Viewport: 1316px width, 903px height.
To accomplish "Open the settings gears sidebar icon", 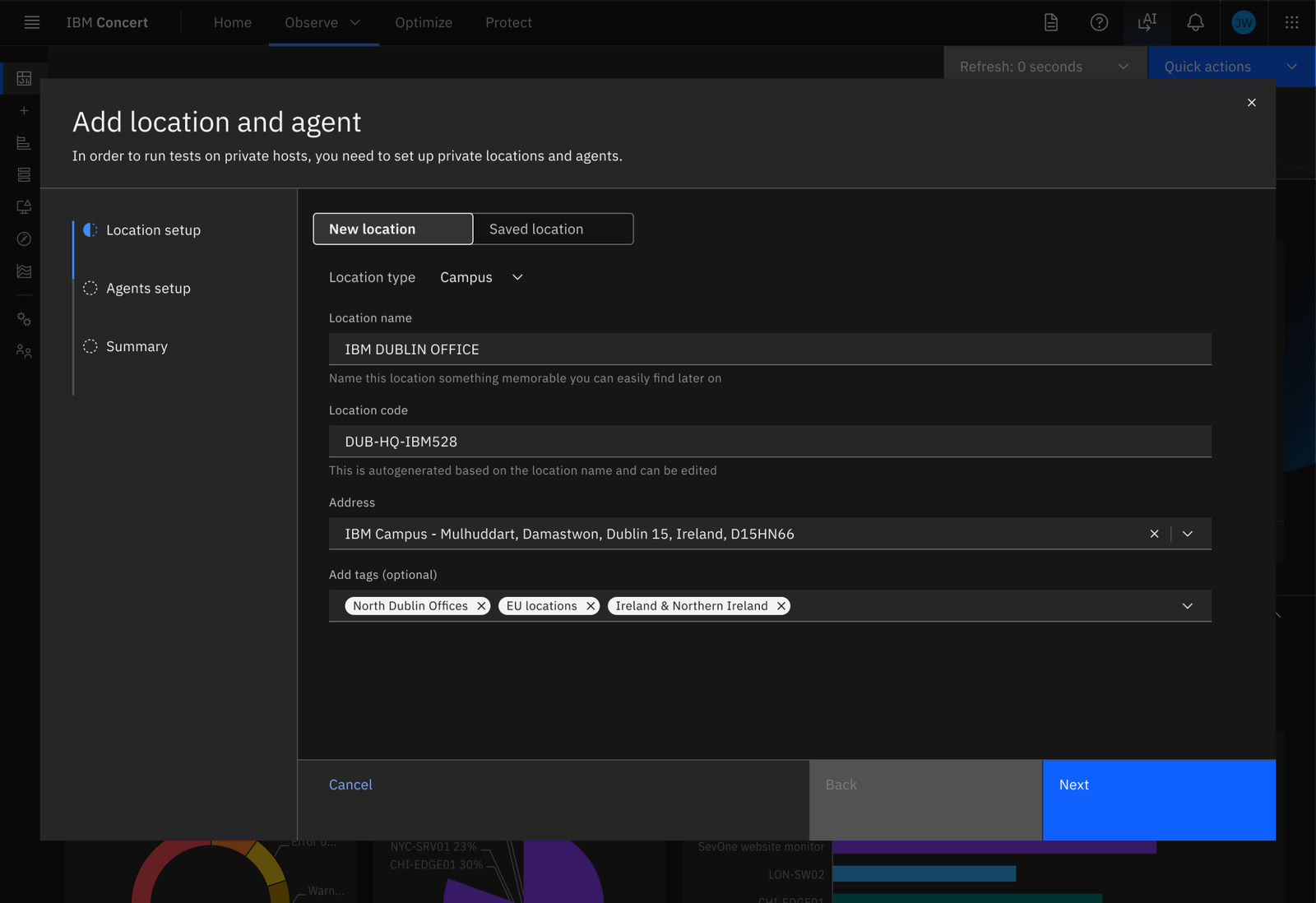I will pos(24,319).
